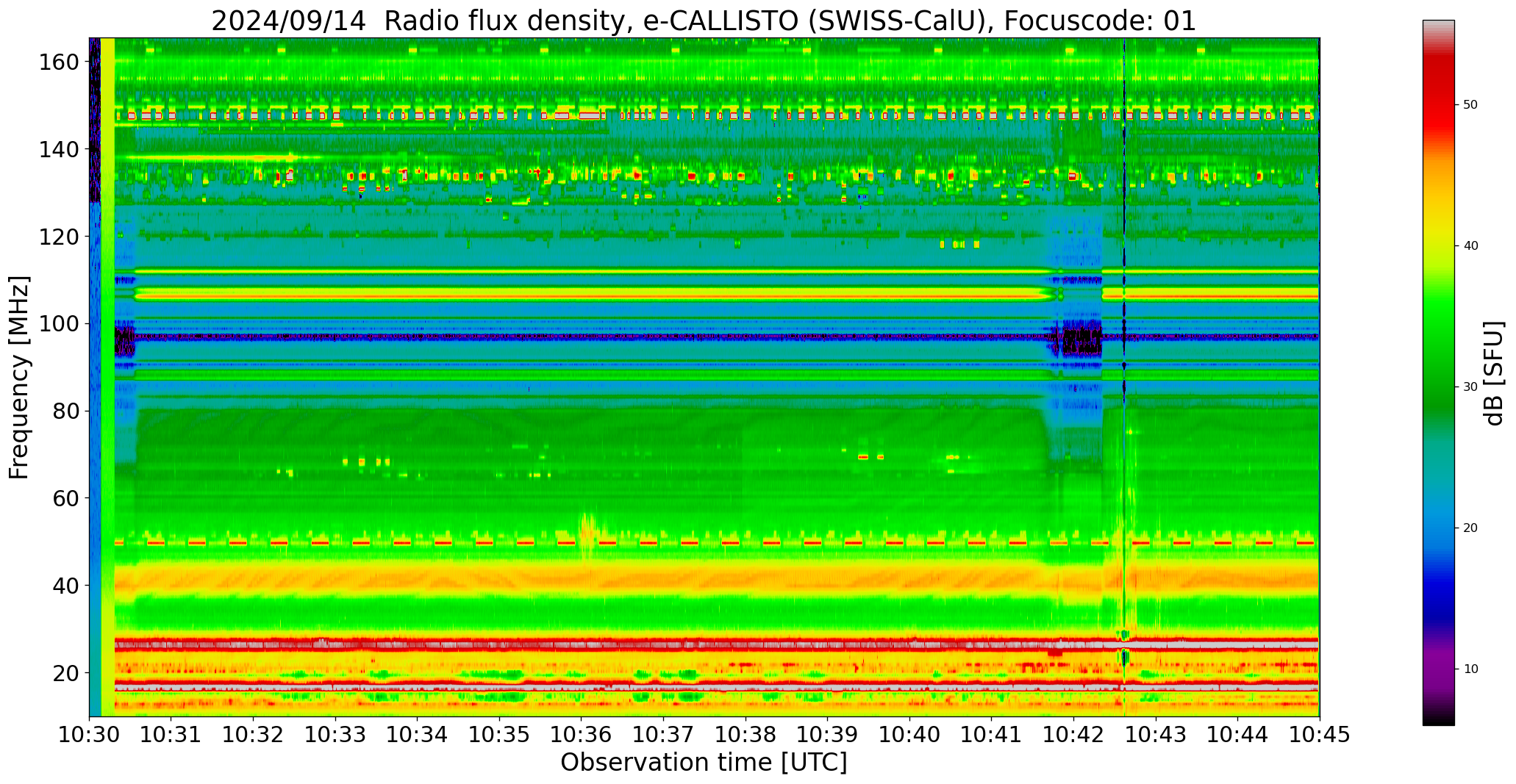The image size is (1516, 784).
Task: Click the 10:30 time tick label
Action: 90,735
